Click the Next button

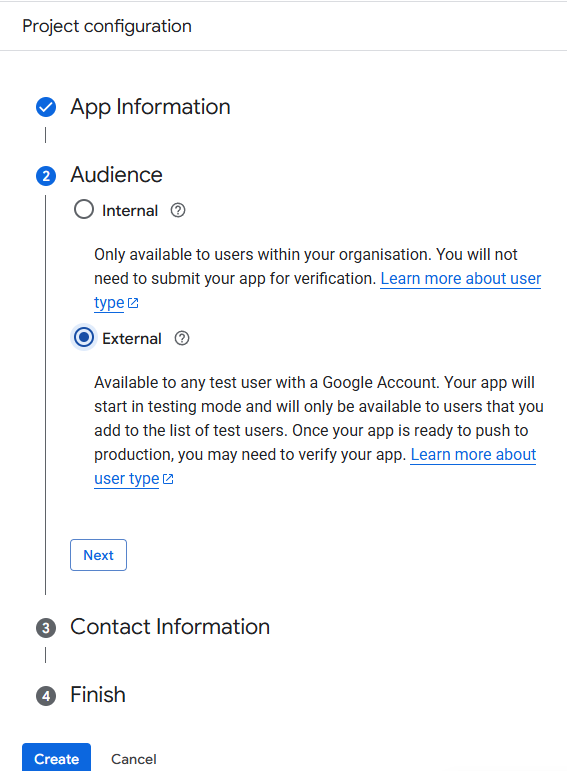[x=98, y=555]
